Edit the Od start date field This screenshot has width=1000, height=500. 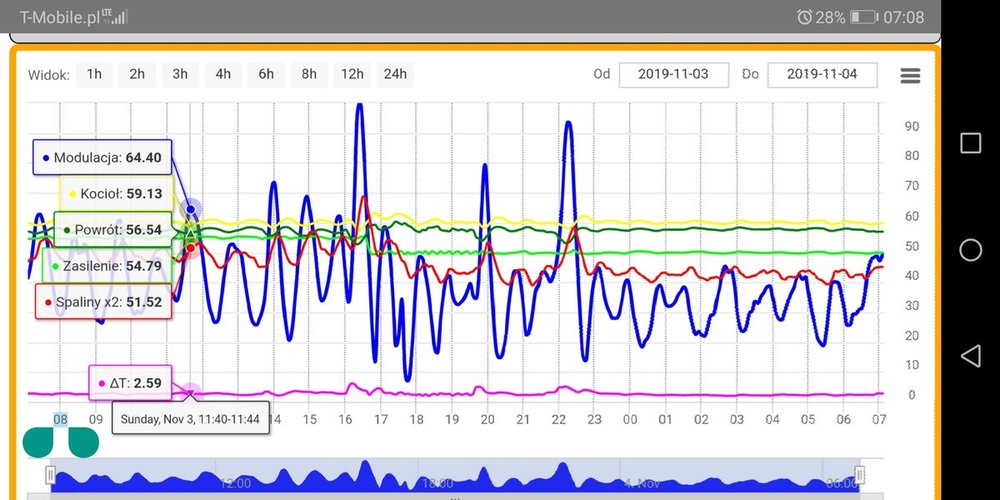click(x=673, y=75)
